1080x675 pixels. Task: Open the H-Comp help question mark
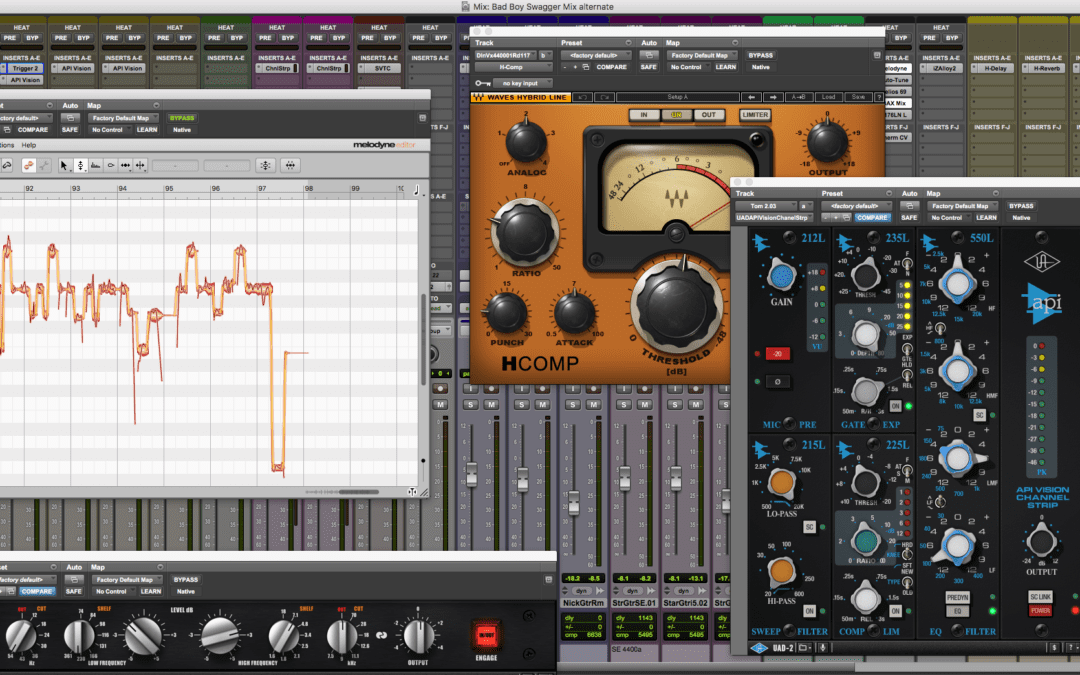[x=879, y=97]
